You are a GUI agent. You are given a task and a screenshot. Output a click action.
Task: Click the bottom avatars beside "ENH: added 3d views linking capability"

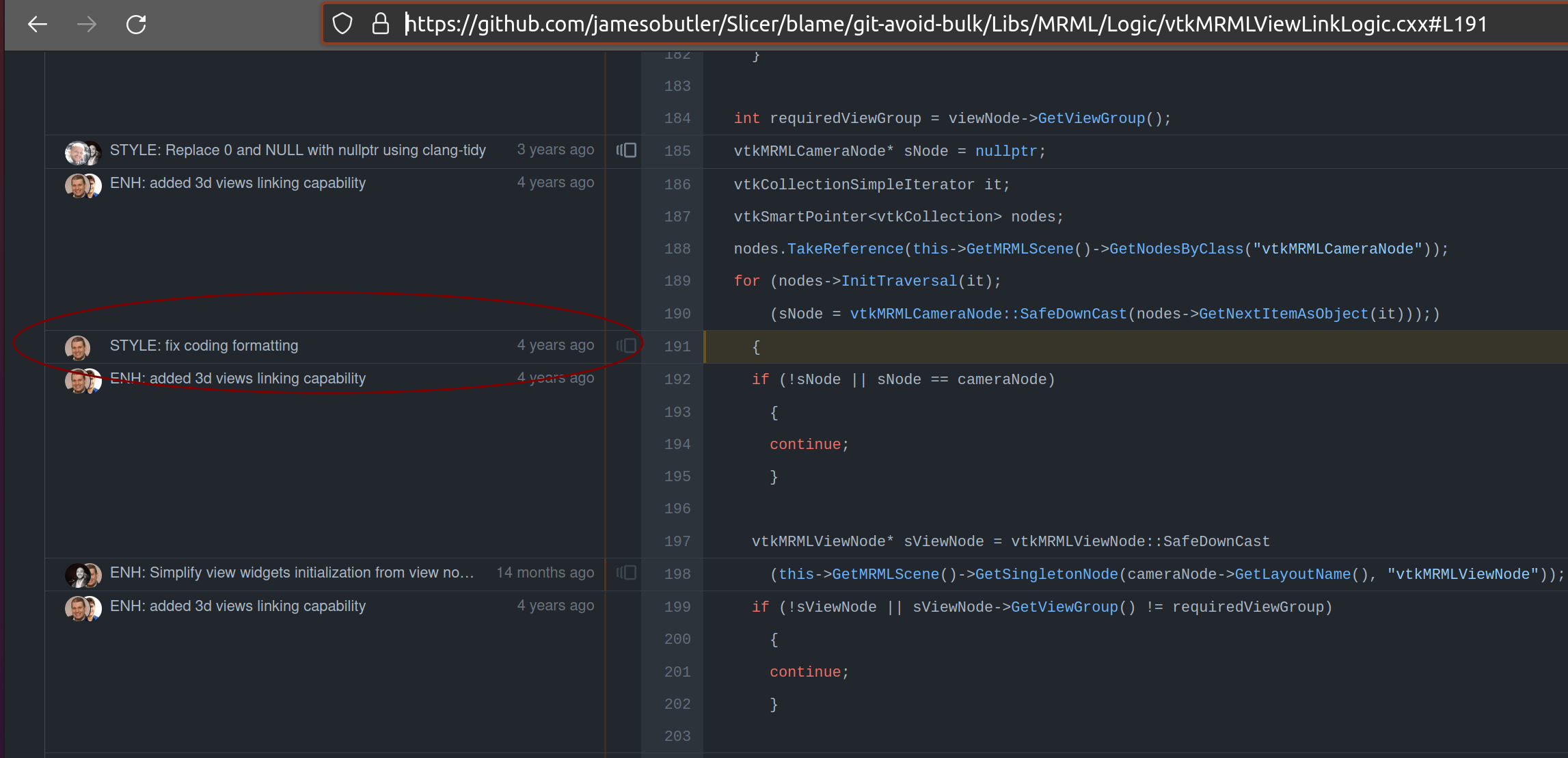point(81,607)
